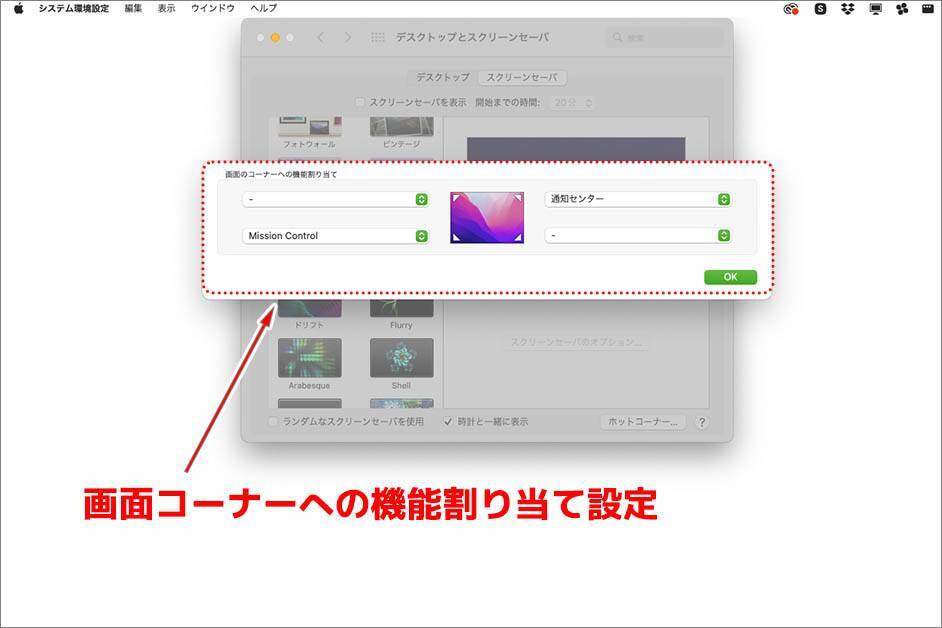Confirm hot corners with OK button
Viewport: 942px width, 628px height.
tap(730, 277)
